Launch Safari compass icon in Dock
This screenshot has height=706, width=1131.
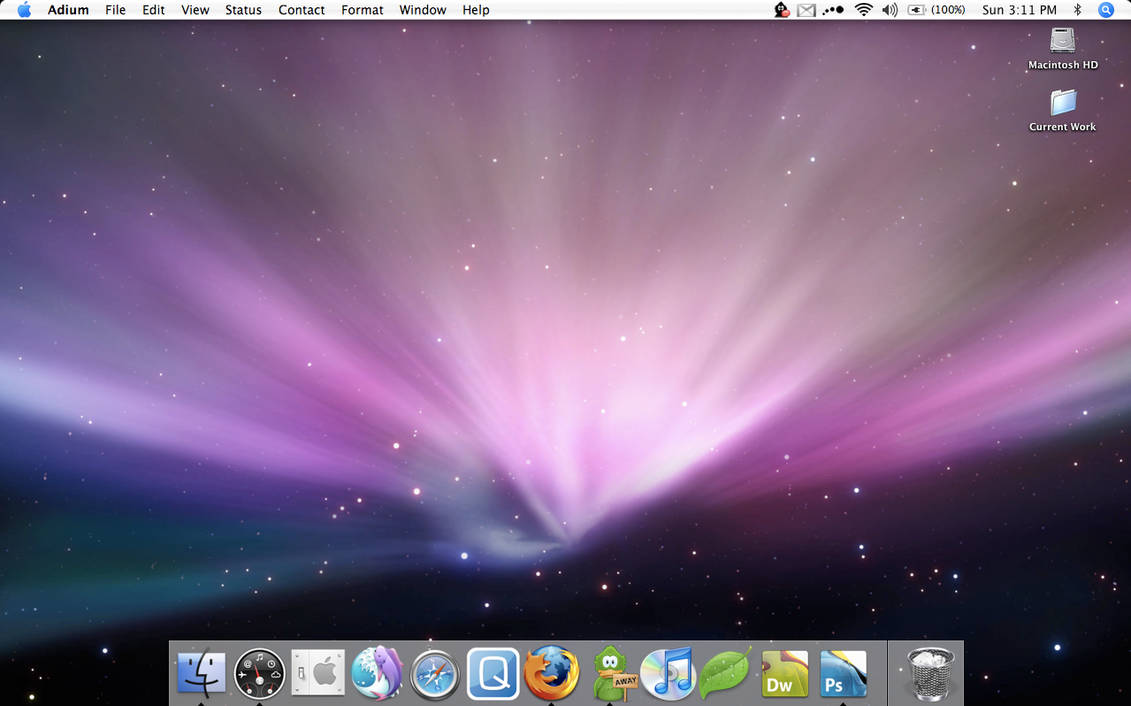(435, 674)
